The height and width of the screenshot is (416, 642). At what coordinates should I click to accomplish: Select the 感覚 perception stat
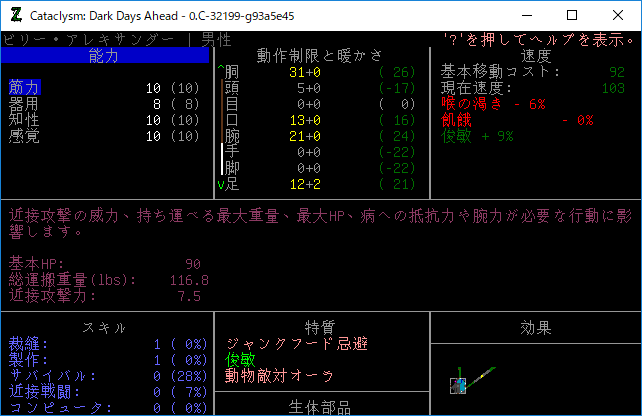coord(23,136)
